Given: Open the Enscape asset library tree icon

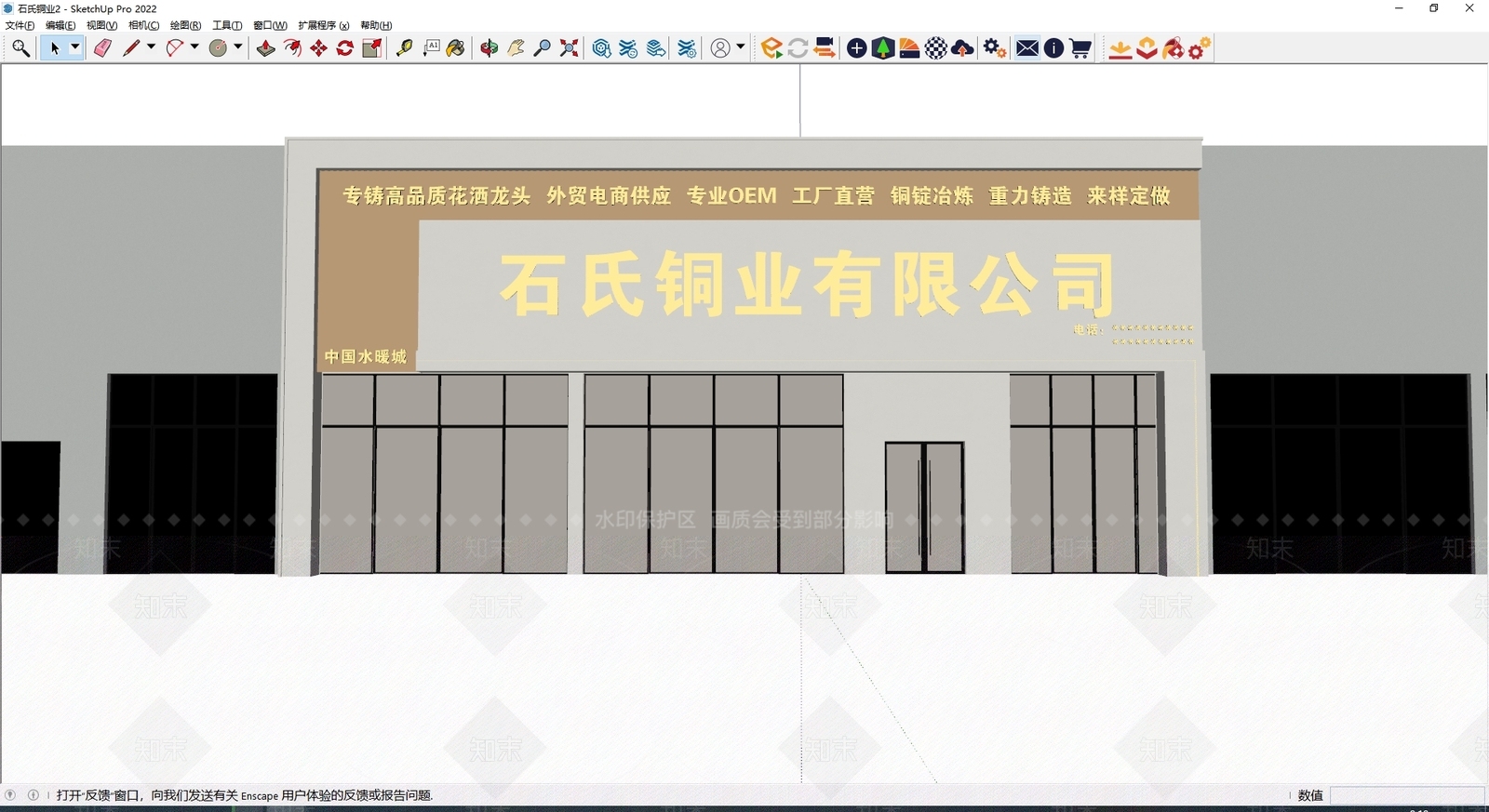Looking at the screenshot, I should coord(882,48).
